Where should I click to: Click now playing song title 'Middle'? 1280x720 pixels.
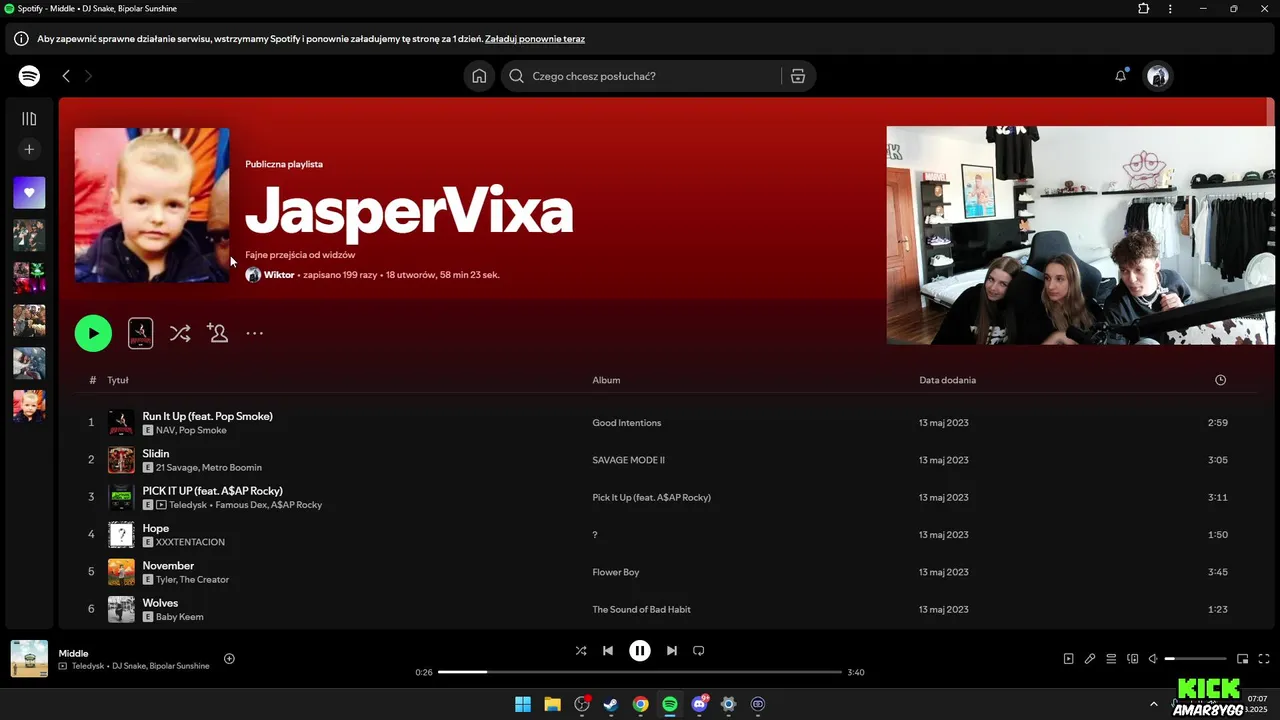click(x=73, y=653)
